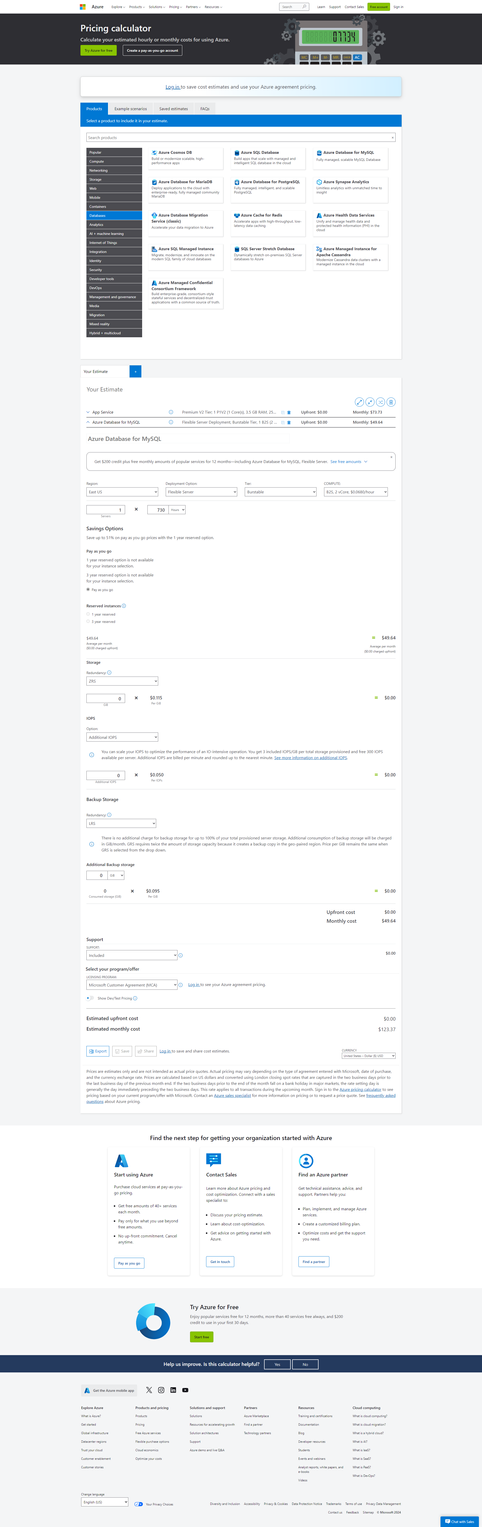Click the Export button

click(98, 1051)
